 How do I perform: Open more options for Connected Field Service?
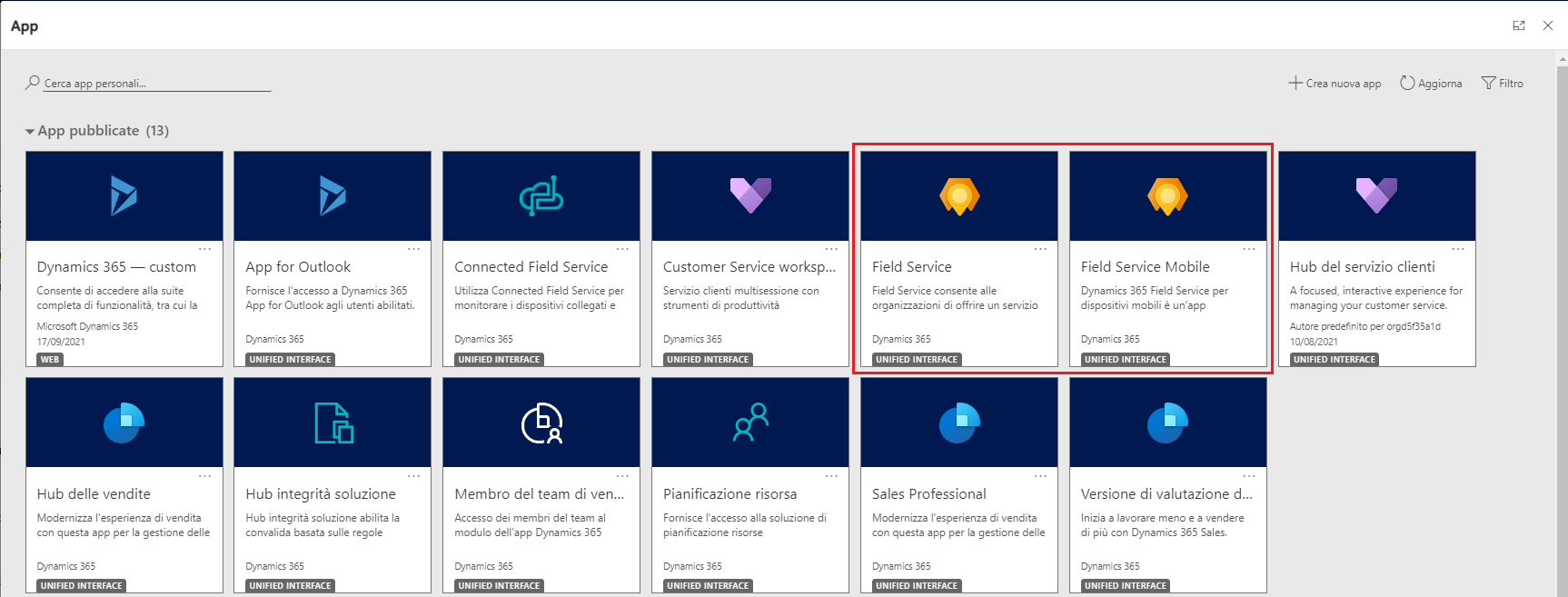pyautogui.click(x=623, y=249)
